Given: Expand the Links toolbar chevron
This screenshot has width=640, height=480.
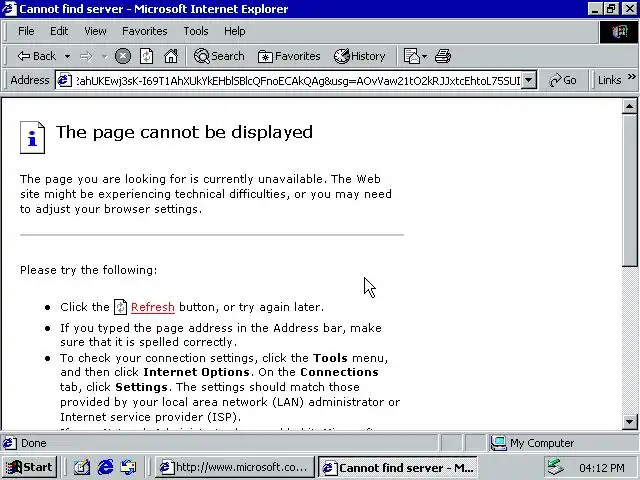Looking at the screenshot, I should pyautogui.click(x=631, y=77).
